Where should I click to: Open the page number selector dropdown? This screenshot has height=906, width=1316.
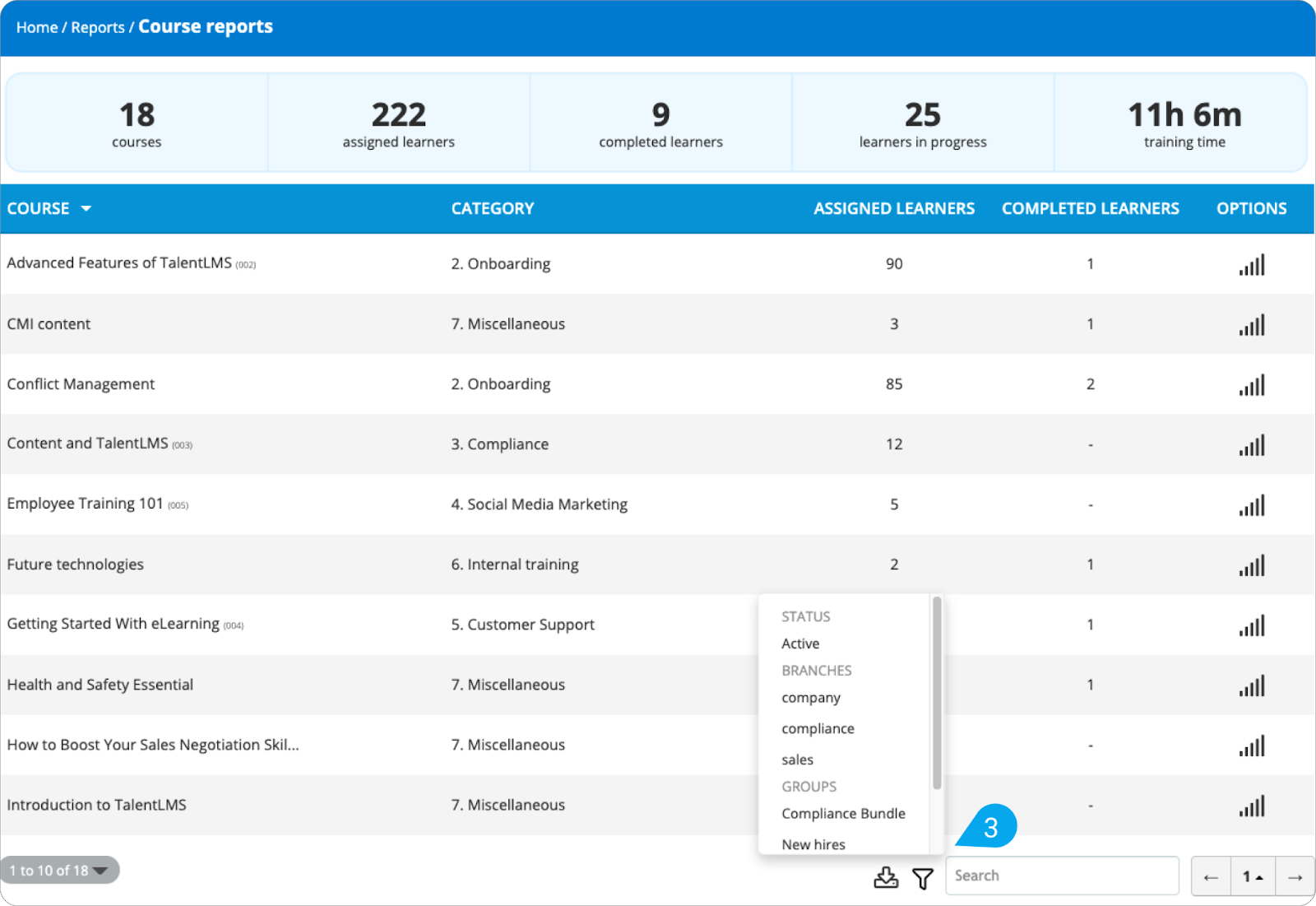tap(1253, 877)
